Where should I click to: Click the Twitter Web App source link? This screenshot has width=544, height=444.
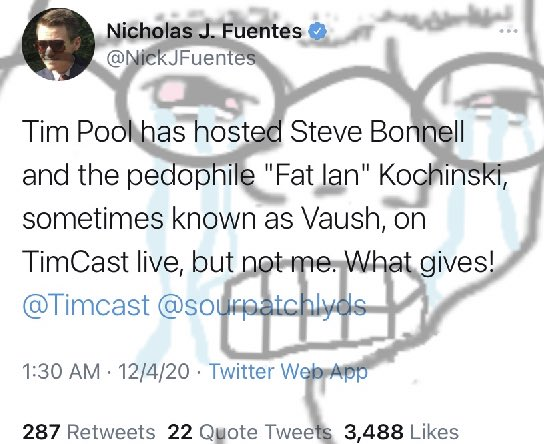pos(289,372)
